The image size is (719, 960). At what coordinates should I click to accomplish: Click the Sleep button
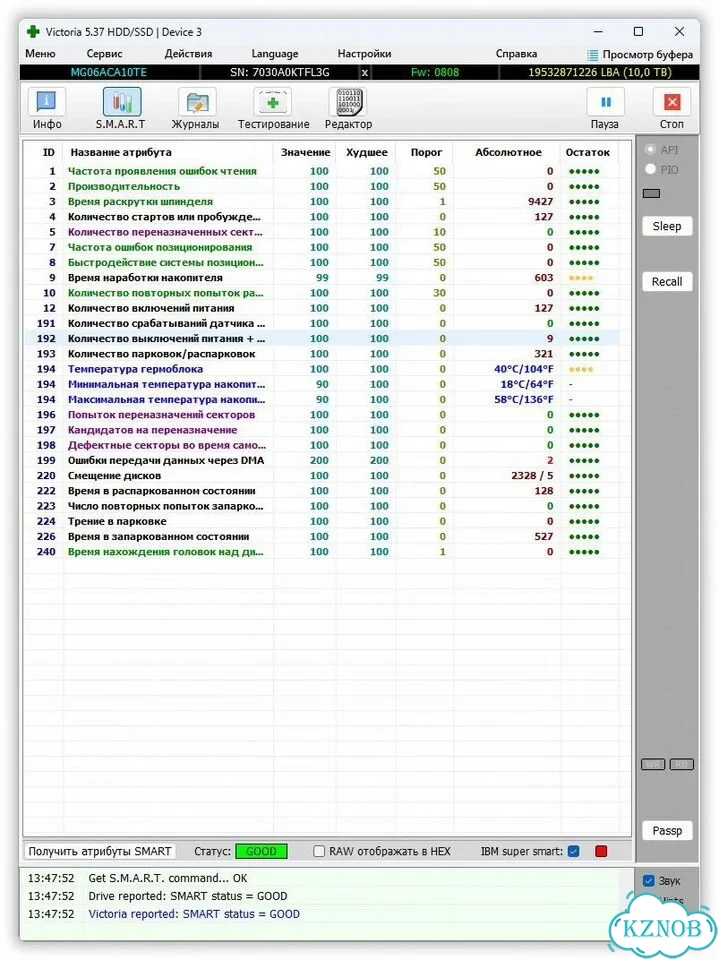click(x=667, y=226)
